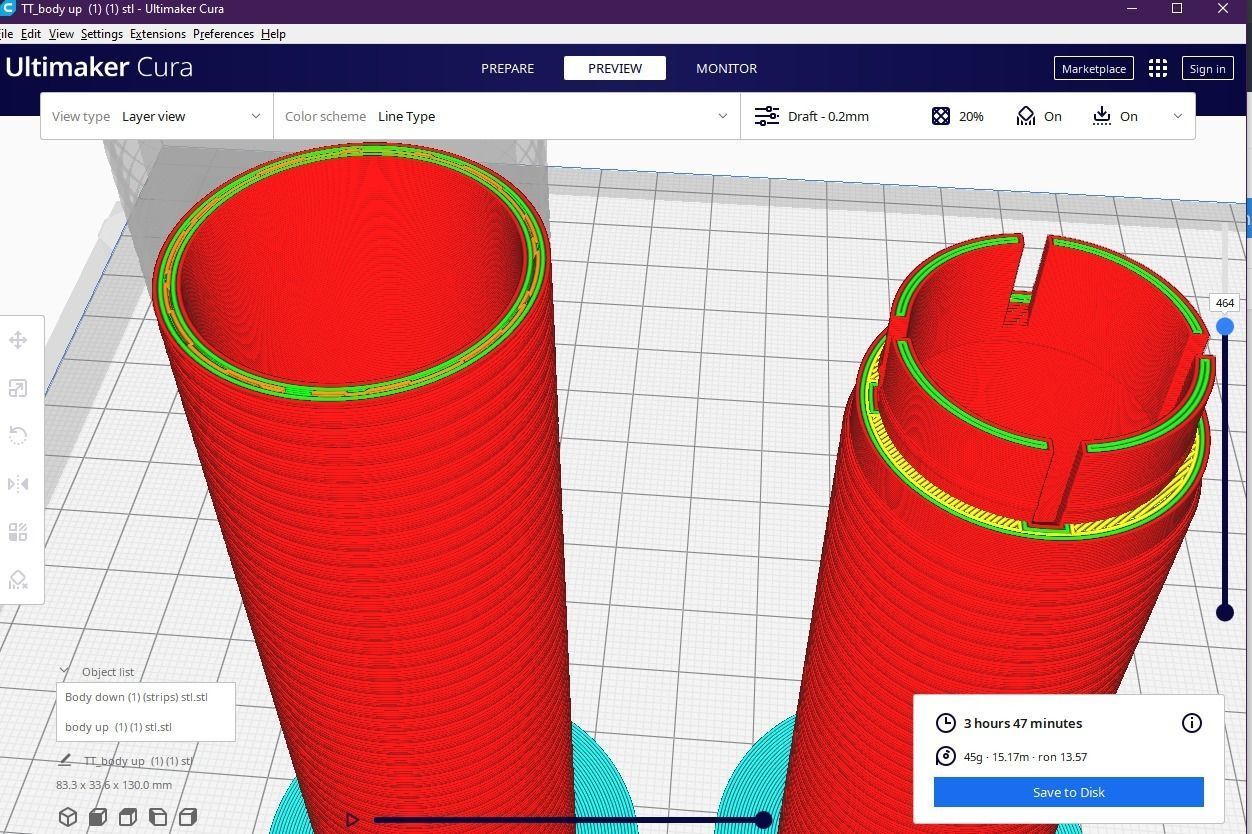Viewport: 1252px width, 834px height.
Task: Click the layer number 464 field
Action: coord(1225,302)
